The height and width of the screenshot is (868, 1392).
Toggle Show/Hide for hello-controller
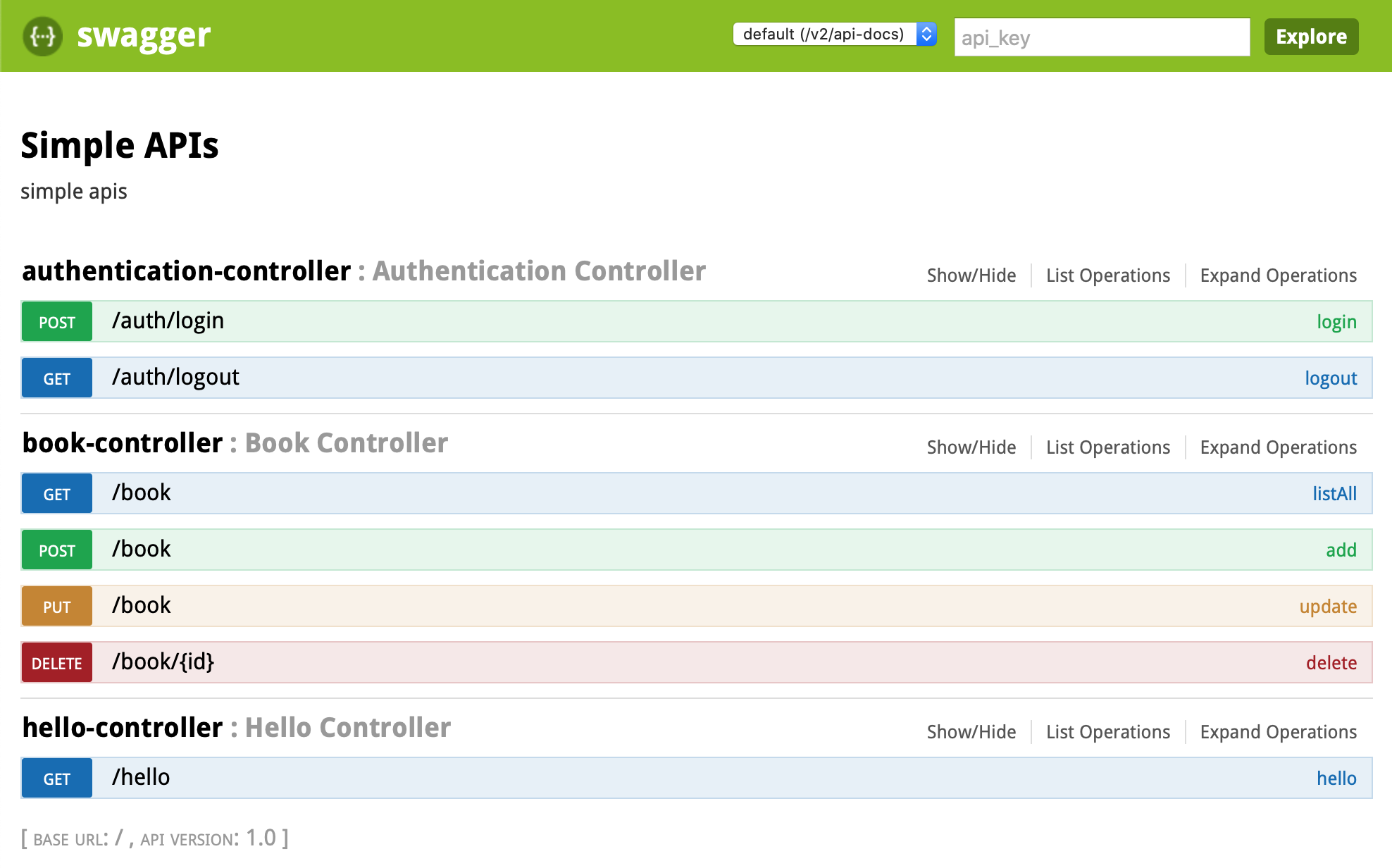(x=971, y=731)
